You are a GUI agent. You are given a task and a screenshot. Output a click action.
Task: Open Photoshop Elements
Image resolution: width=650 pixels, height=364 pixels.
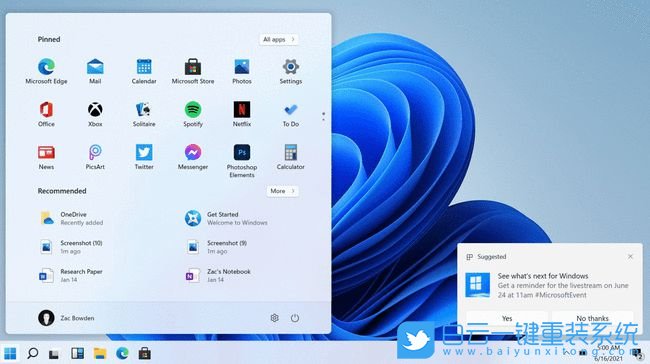242,160
